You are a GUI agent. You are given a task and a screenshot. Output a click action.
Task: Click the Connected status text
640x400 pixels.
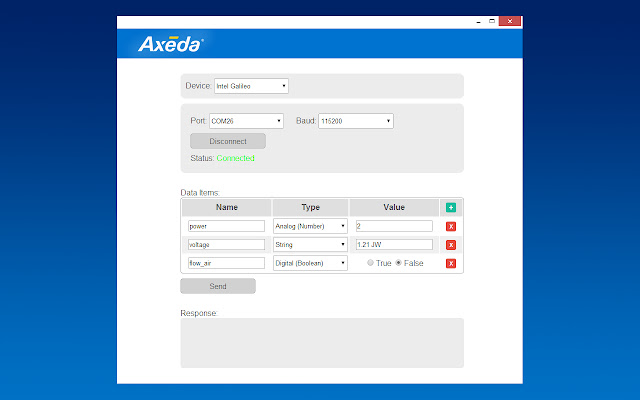(x=236, y=158)
